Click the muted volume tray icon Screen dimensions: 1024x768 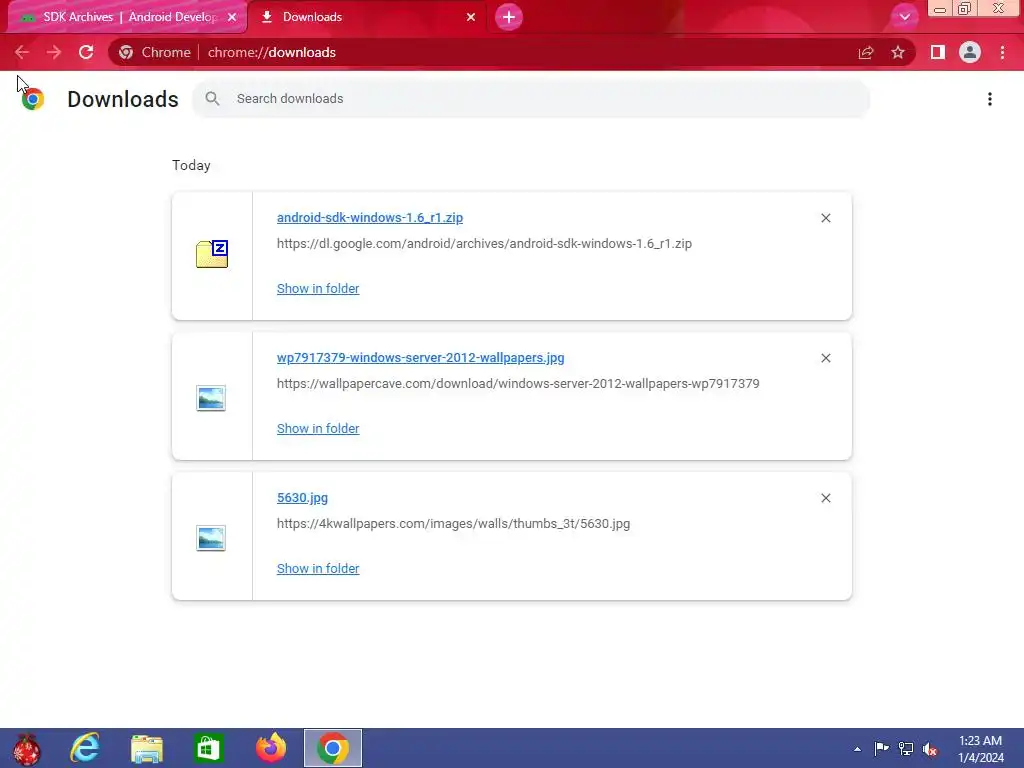coord(930,749)
